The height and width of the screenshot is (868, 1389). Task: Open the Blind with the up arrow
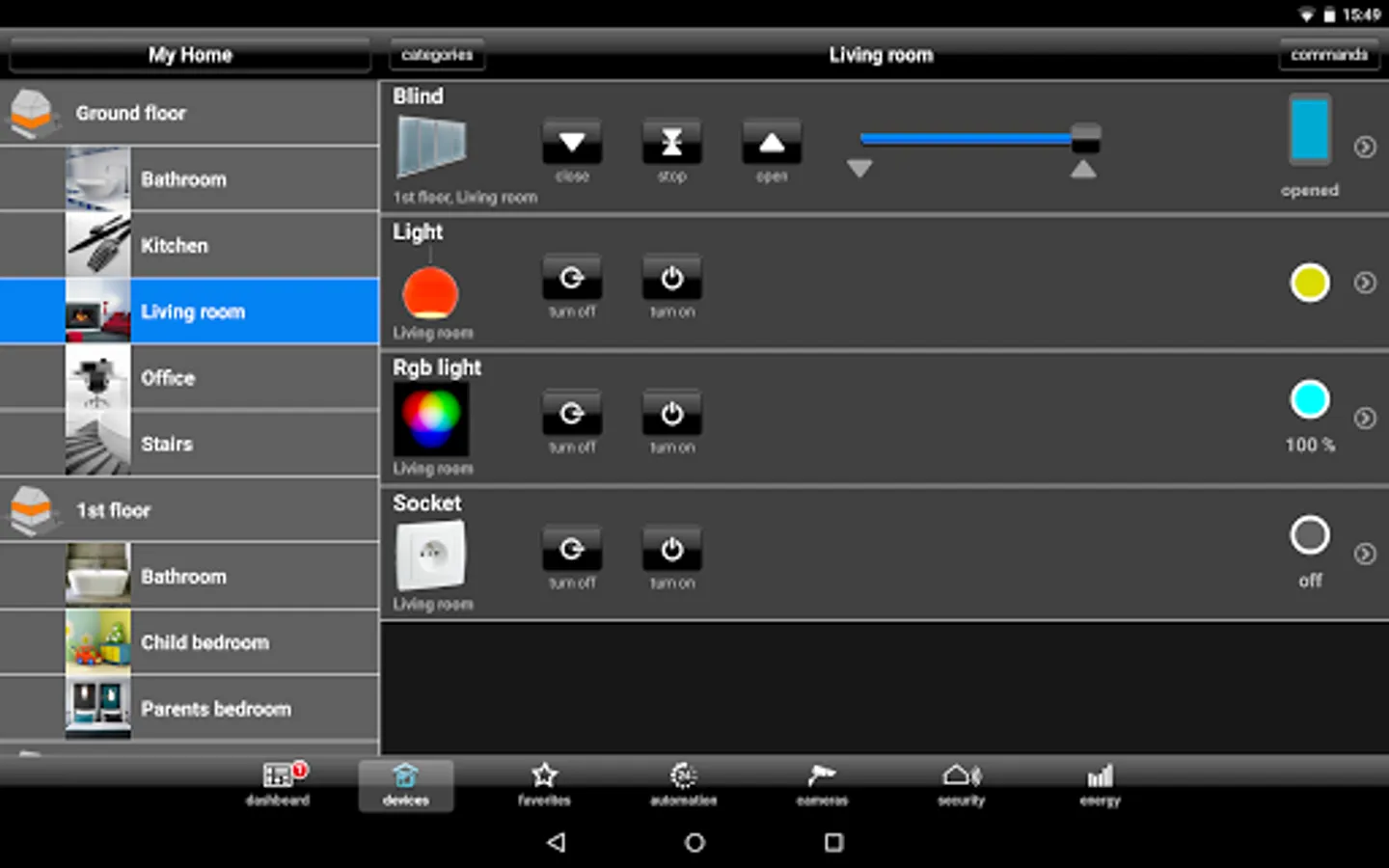tap(771, 143)
